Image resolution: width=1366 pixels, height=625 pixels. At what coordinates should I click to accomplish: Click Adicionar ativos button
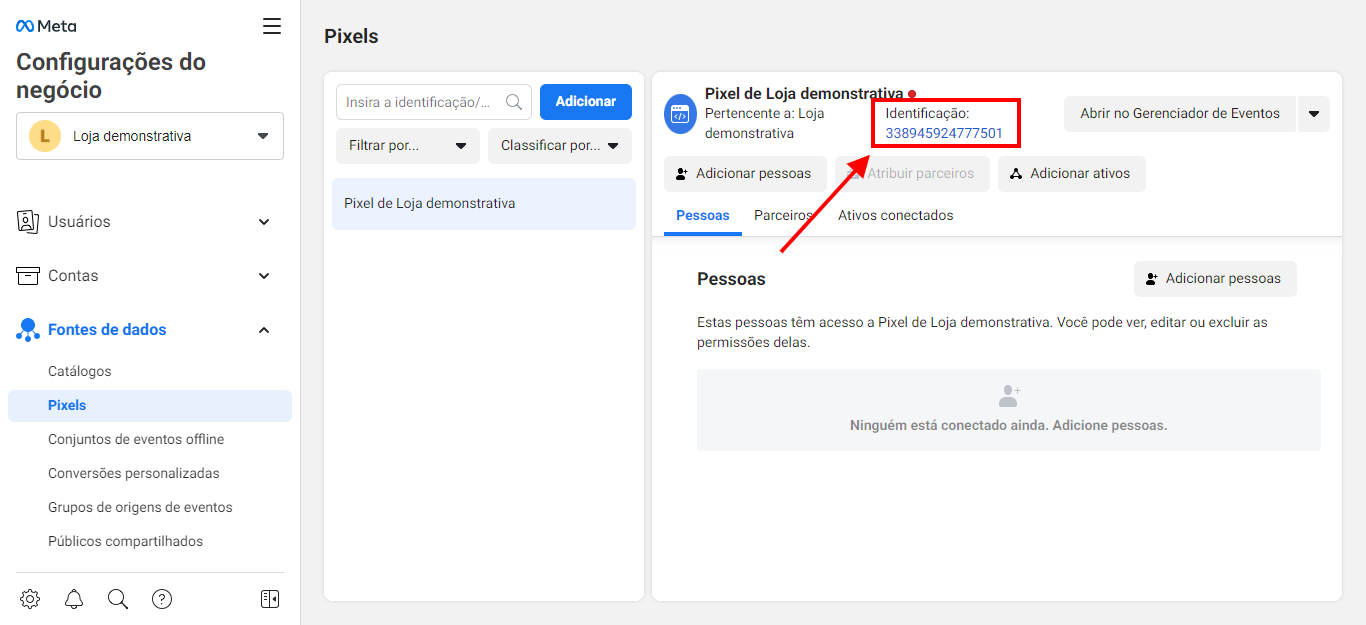tap(1072, 174)
